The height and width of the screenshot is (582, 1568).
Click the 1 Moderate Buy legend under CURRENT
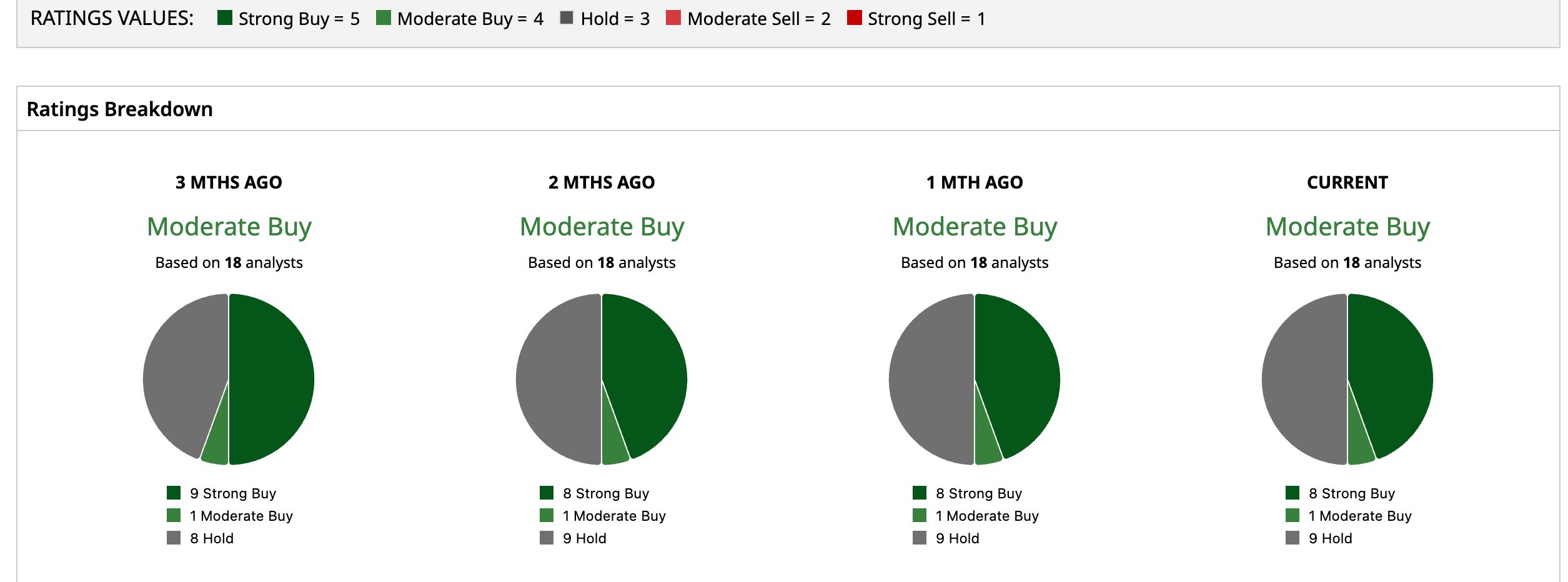click(x=1349, y=516)
